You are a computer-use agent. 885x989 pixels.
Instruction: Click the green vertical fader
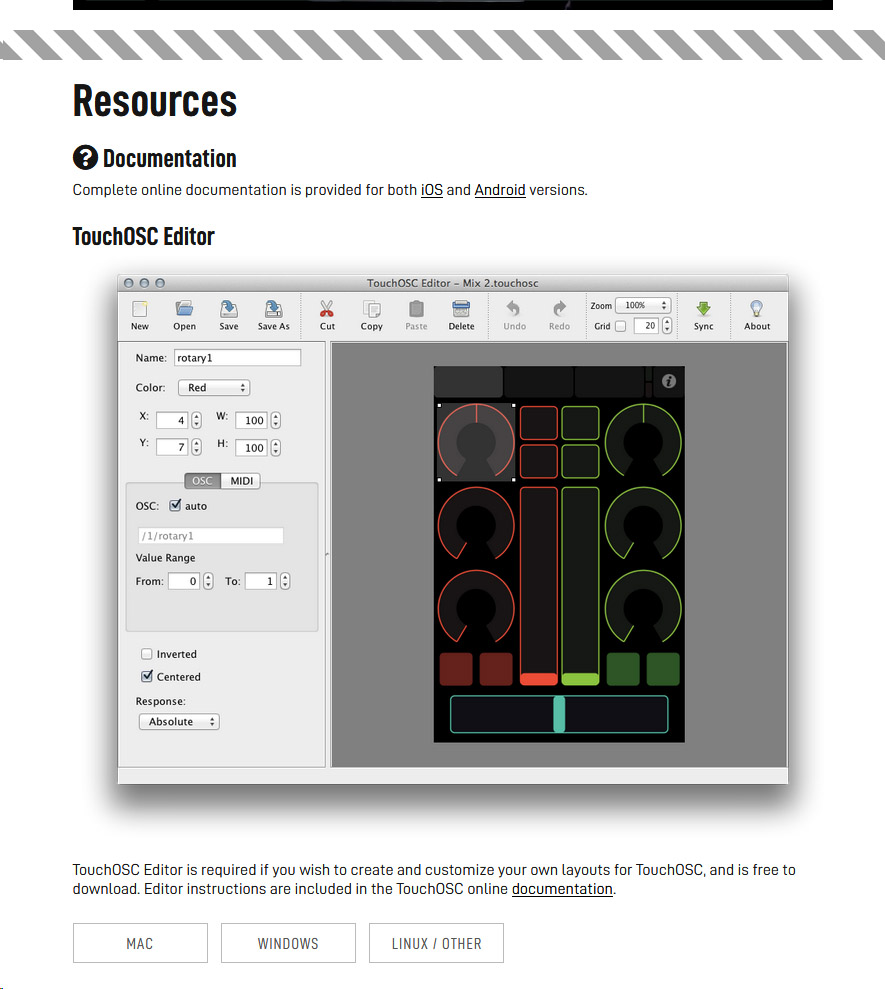pos(580,586)
